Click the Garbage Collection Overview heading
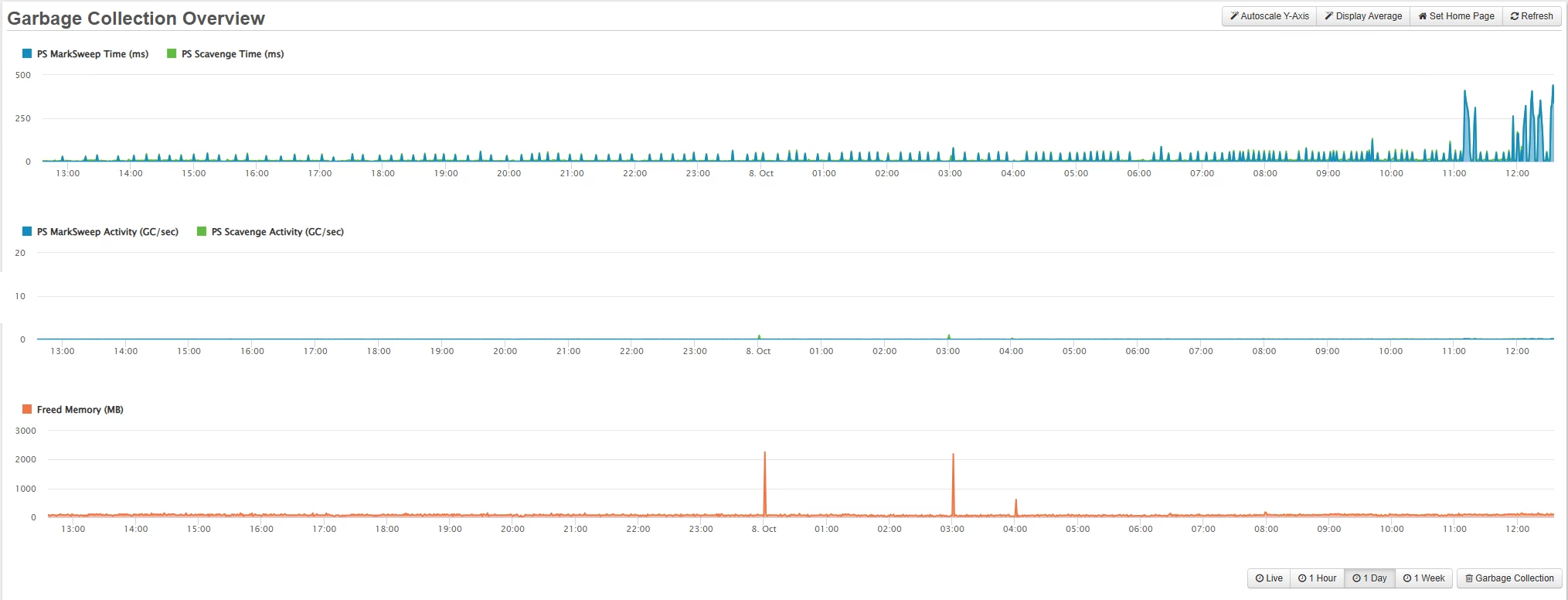Image resolution: width=1568 pixels, height=600 pixels. [x=136, y=19]
